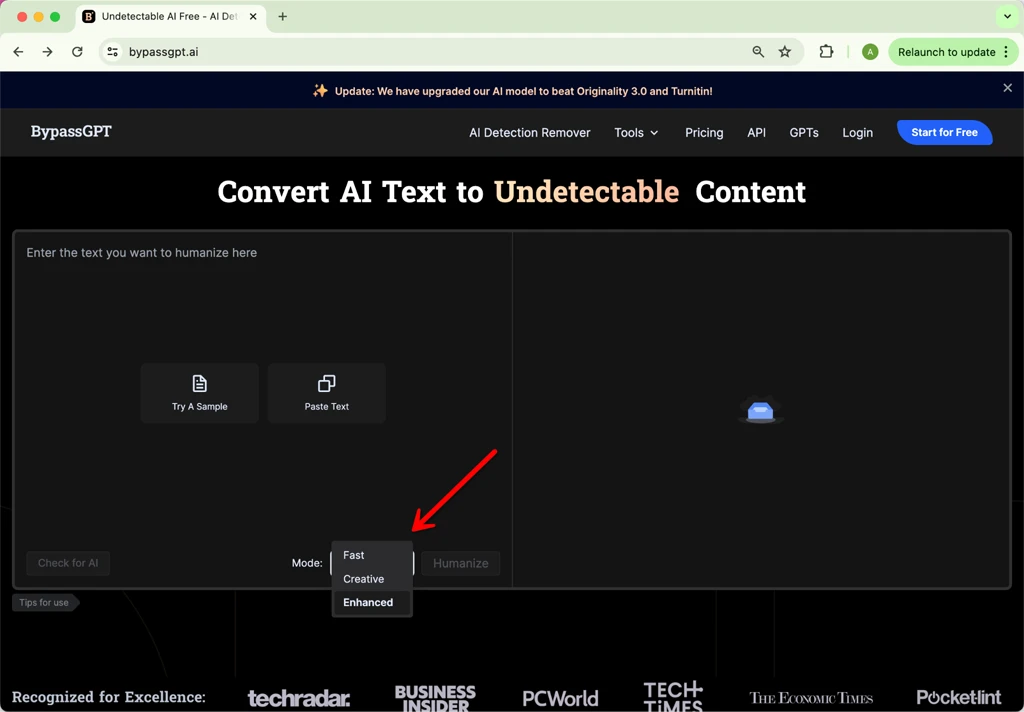This screenshot has height=712, width=1024.
Task: Click the empty output box icon
Action: pyautogui.click(x=760, y=411)
